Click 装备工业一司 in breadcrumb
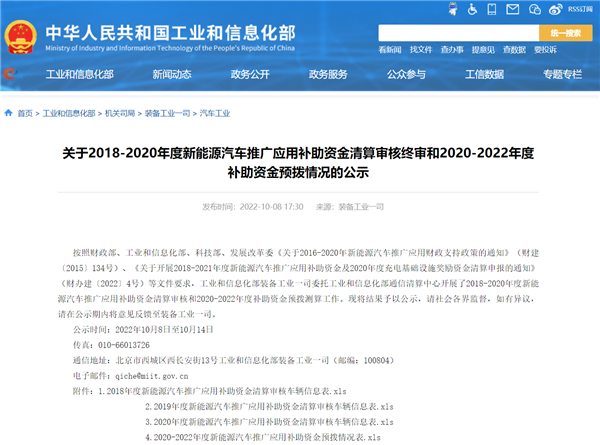 pos(161,114)
